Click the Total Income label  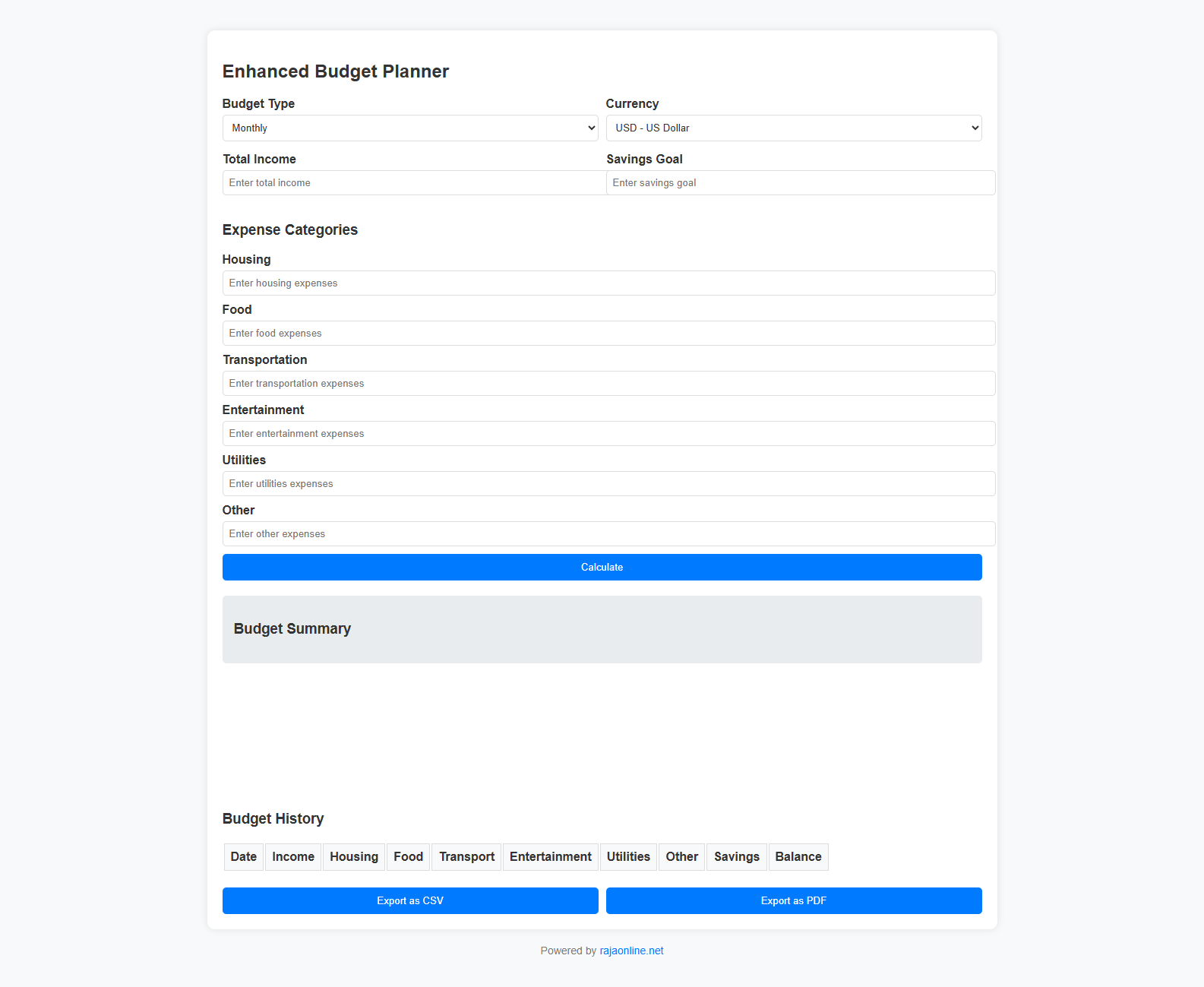click(260, 159)
